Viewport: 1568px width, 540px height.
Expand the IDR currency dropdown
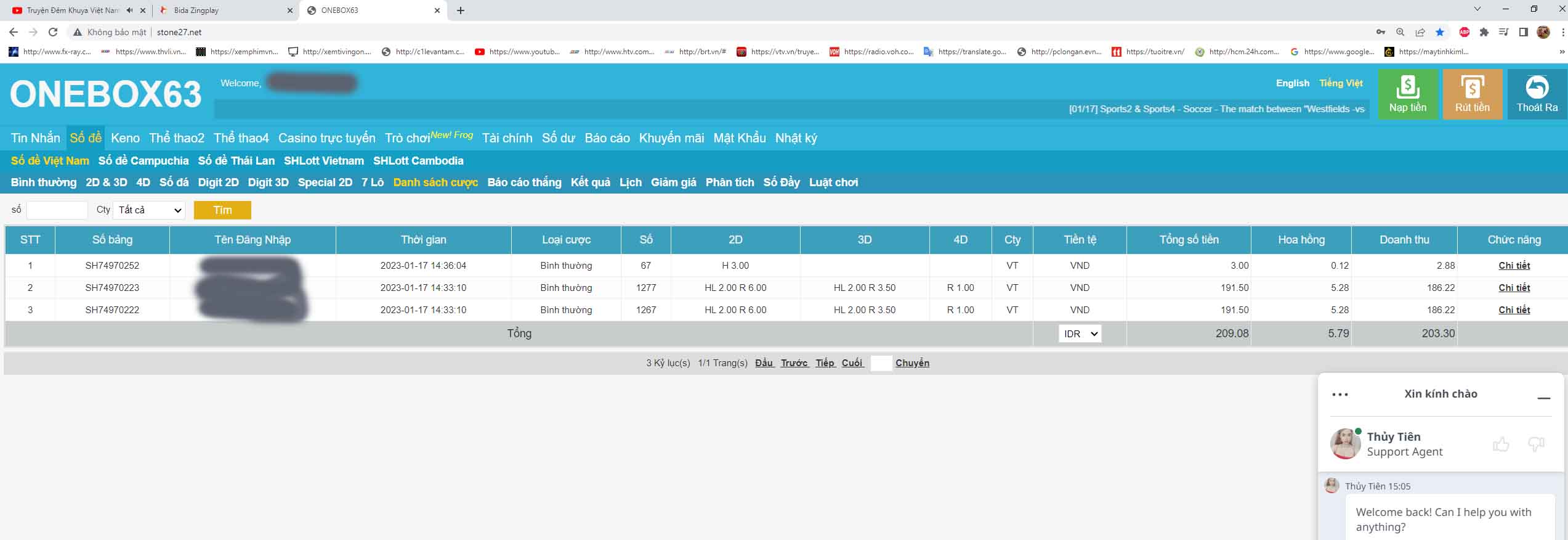pyautogui.click(x=1080, y=333)
